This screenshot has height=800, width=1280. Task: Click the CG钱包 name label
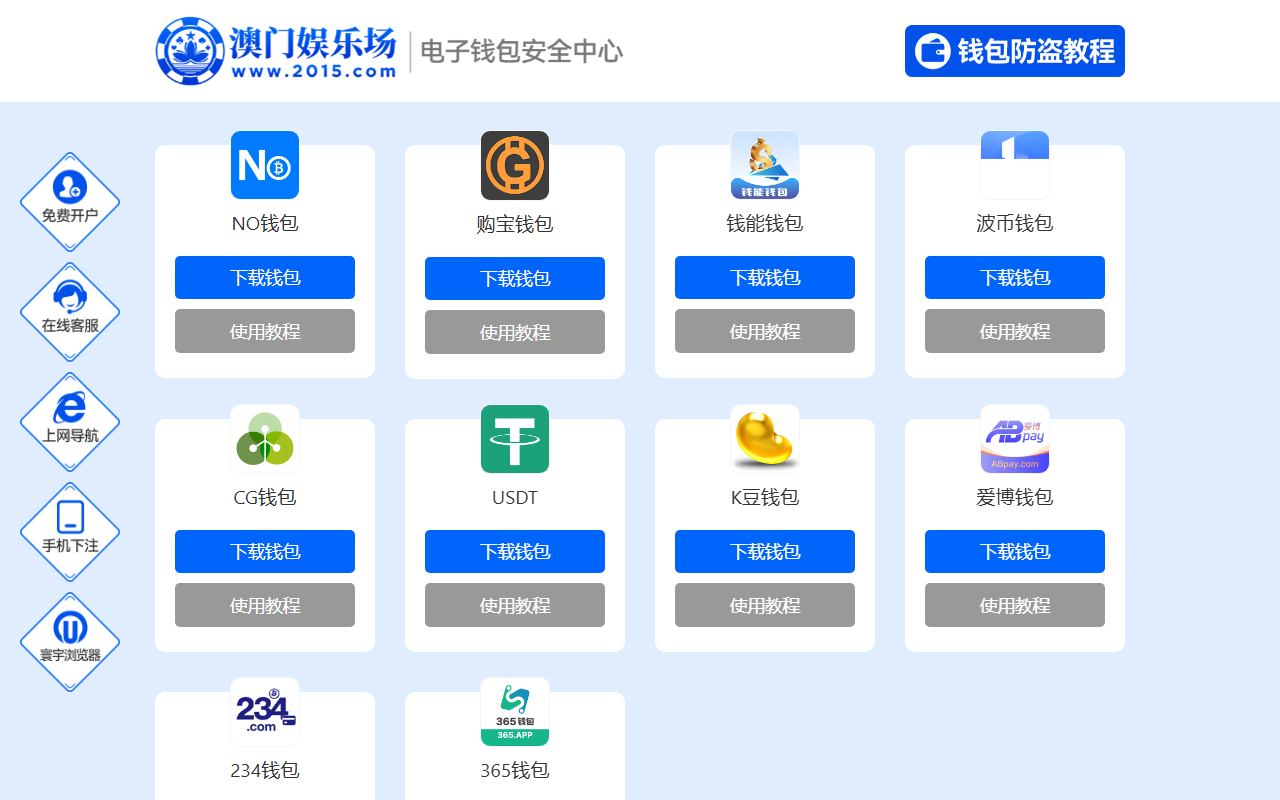pos(265,497)
